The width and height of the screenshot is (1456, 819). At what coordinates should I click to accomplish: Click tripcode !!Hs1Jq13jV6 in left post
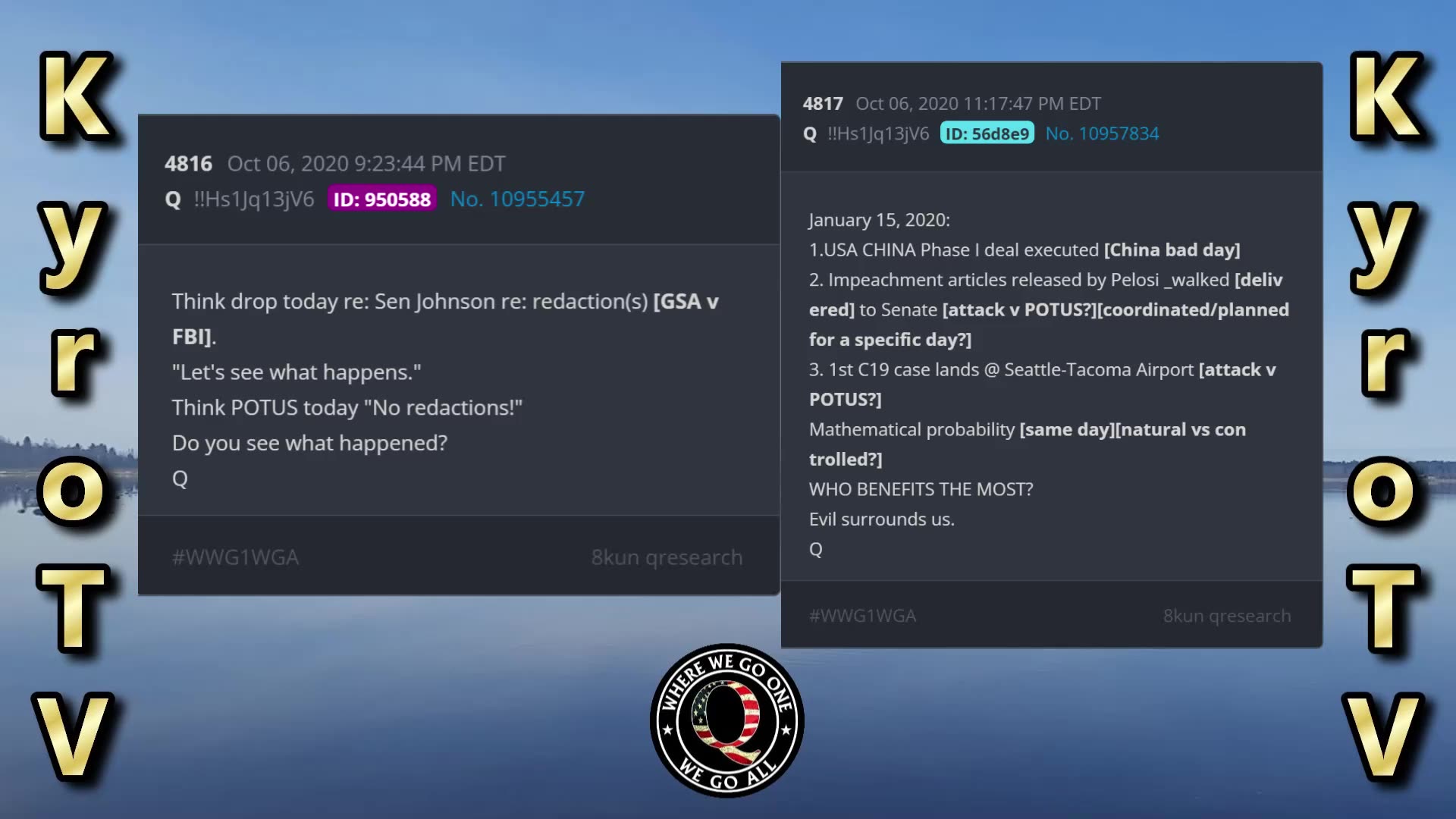pos(253,199)
